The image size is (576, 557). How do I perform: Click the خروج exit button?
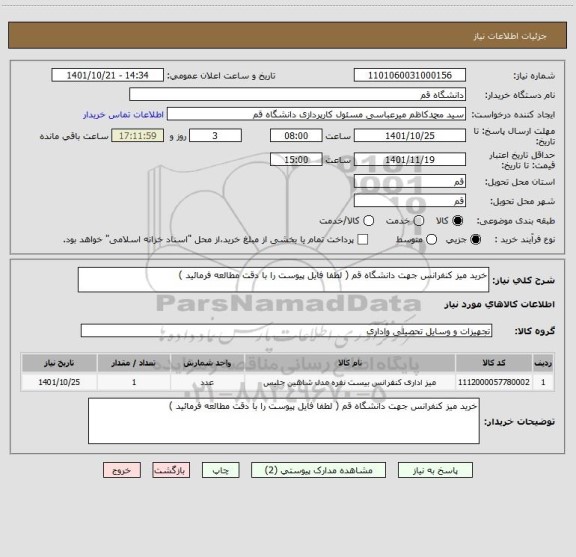pyautogui.click(x=122, y=470)
